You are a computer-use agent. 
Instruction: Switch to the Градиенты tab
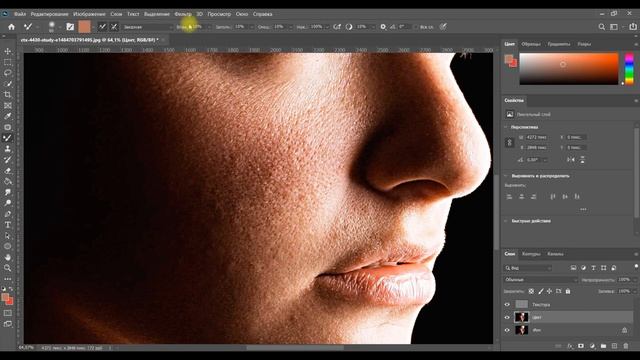(559, 44)
